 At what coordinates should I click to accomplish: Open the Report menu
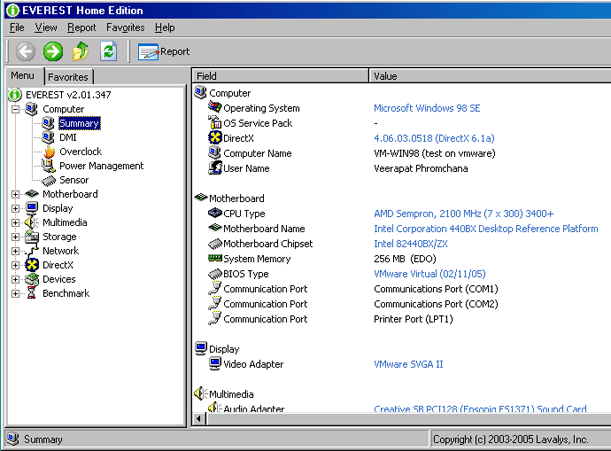pyautogui.click(x=81, y=28)
